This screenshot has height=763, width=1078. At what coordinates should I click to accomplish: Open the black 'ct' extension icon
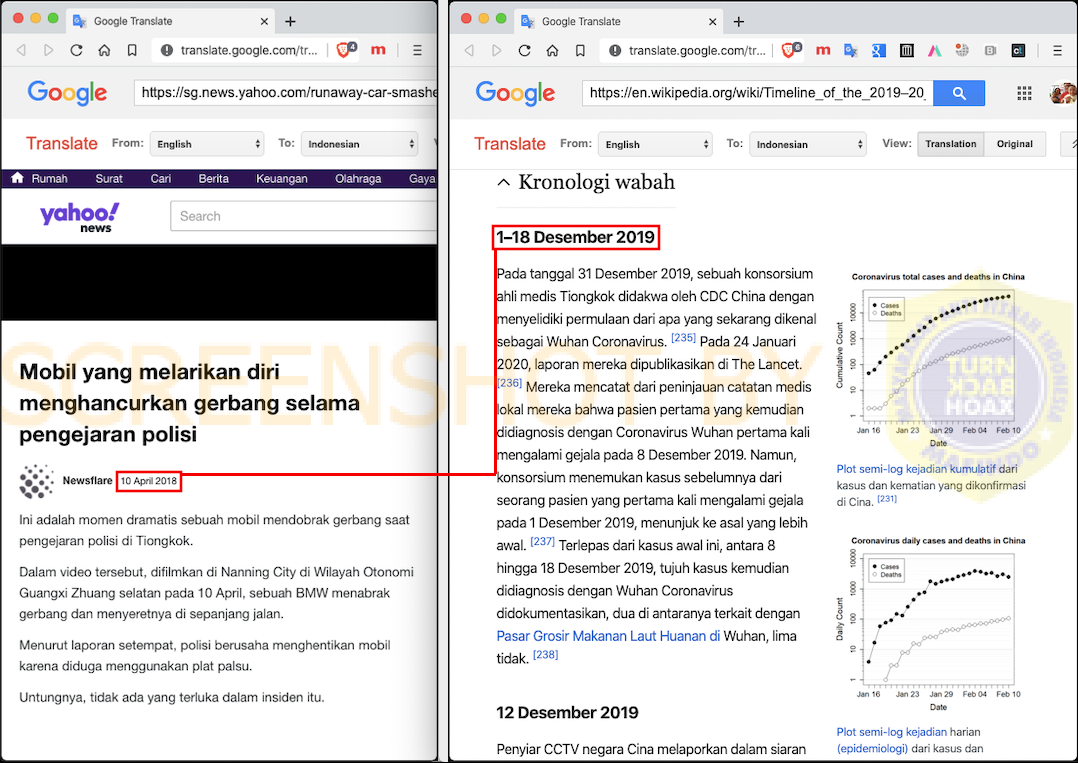pyautogui.click(x=1018, y=50)
